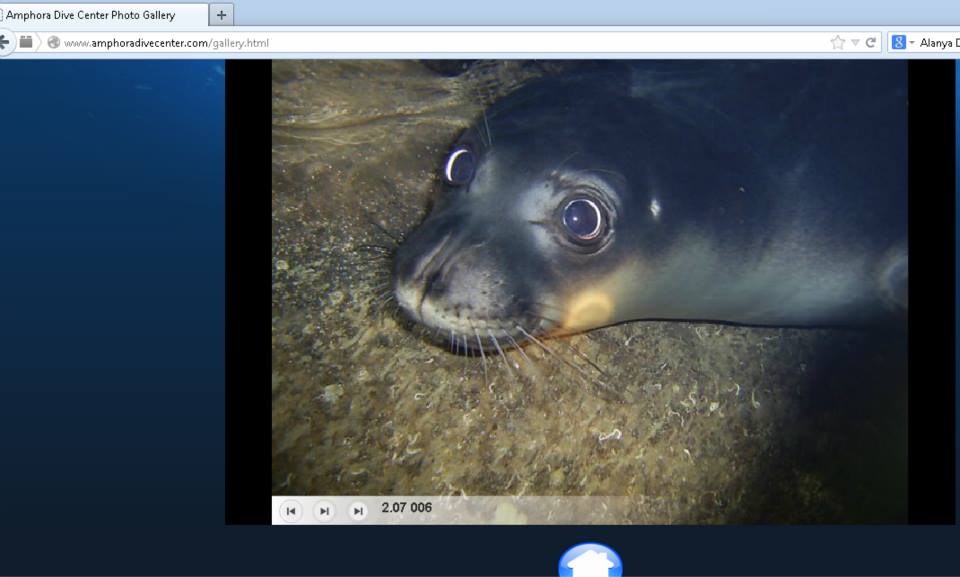Click the middle gallery playback control button
This screenshot has width=960, height=577.
[x=324, y=511]
